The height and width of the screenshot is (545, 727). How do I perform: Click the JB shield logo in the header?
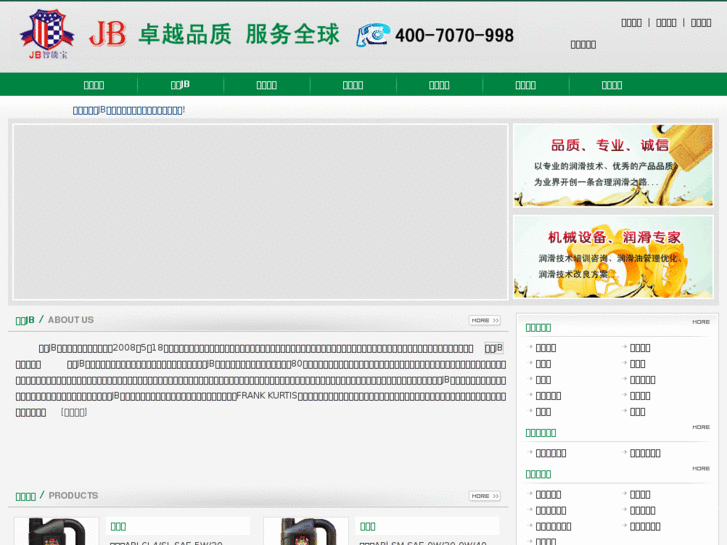point(46,34)
